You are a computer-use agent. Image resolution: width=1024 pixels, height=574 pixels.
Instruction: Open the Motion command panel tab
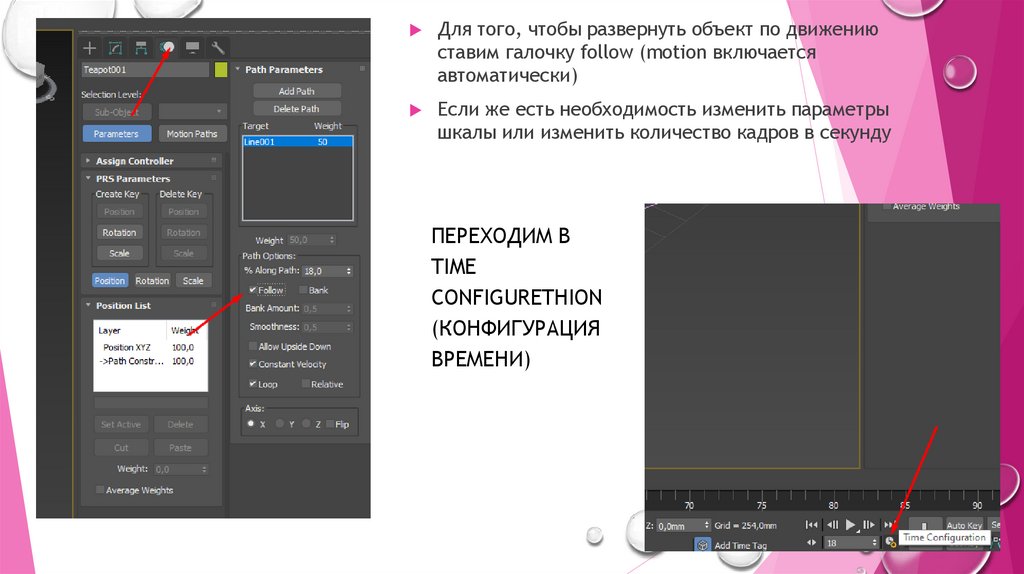167,48
